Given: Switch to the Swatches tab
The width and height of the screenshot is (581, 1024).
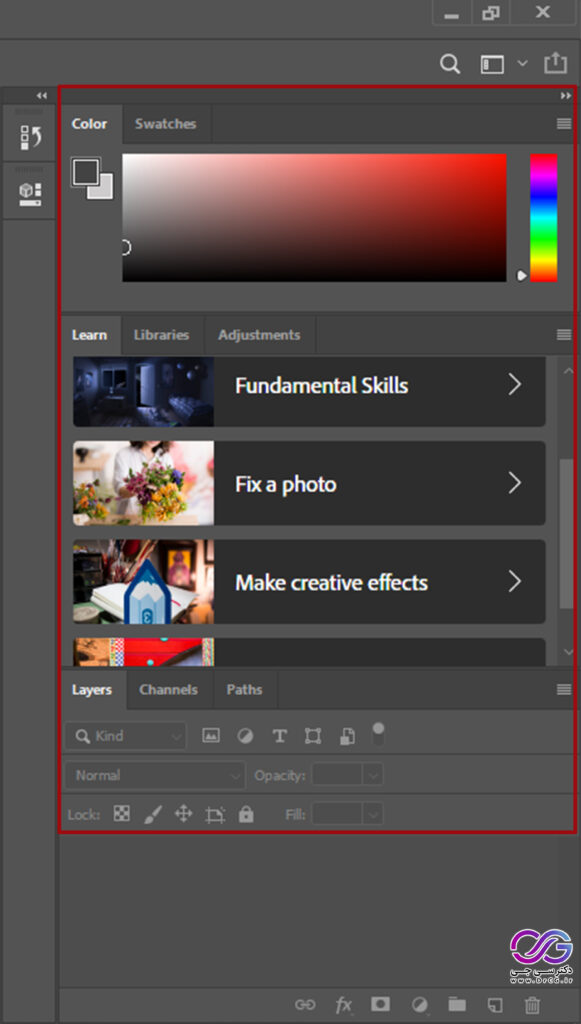Looking at the screenshot, I should pos(165,124).
